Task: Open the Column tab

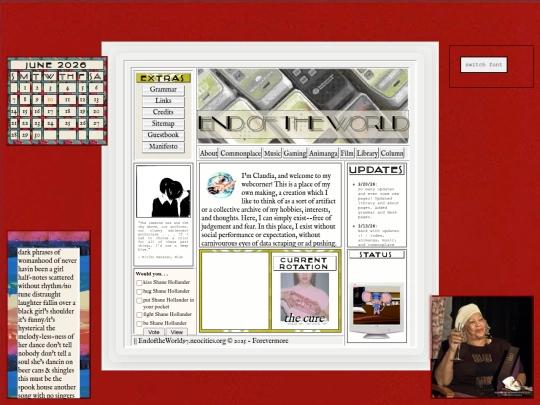Action: click(392, 153)
